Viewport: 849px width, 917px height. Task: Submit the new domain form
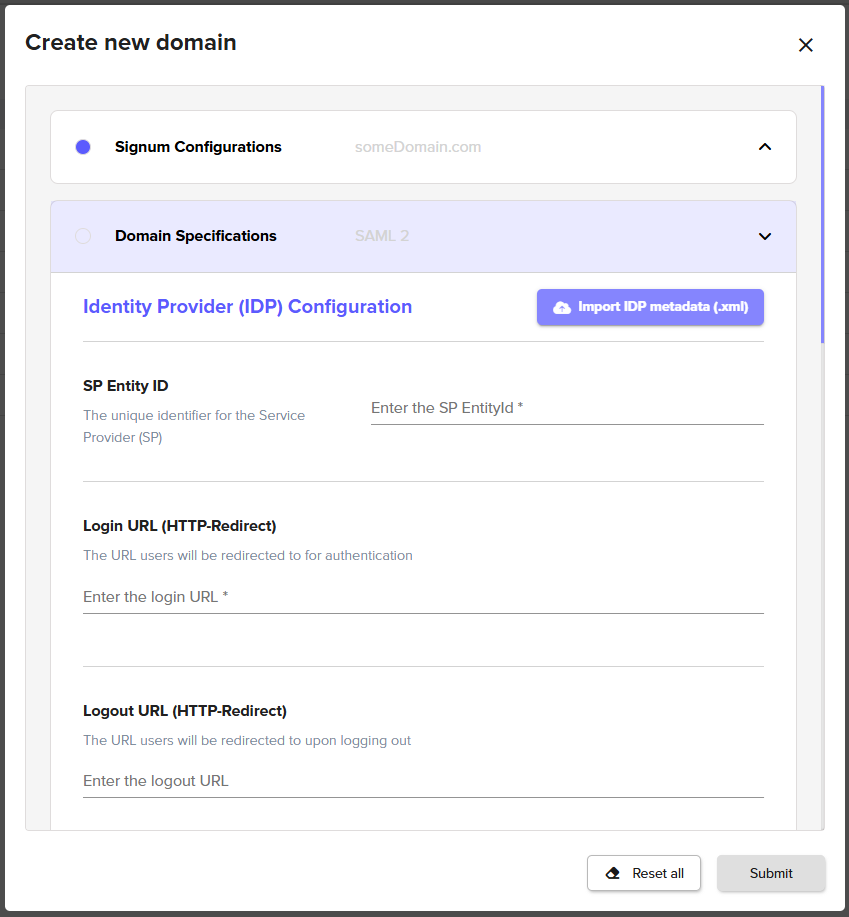click(771, 873)
